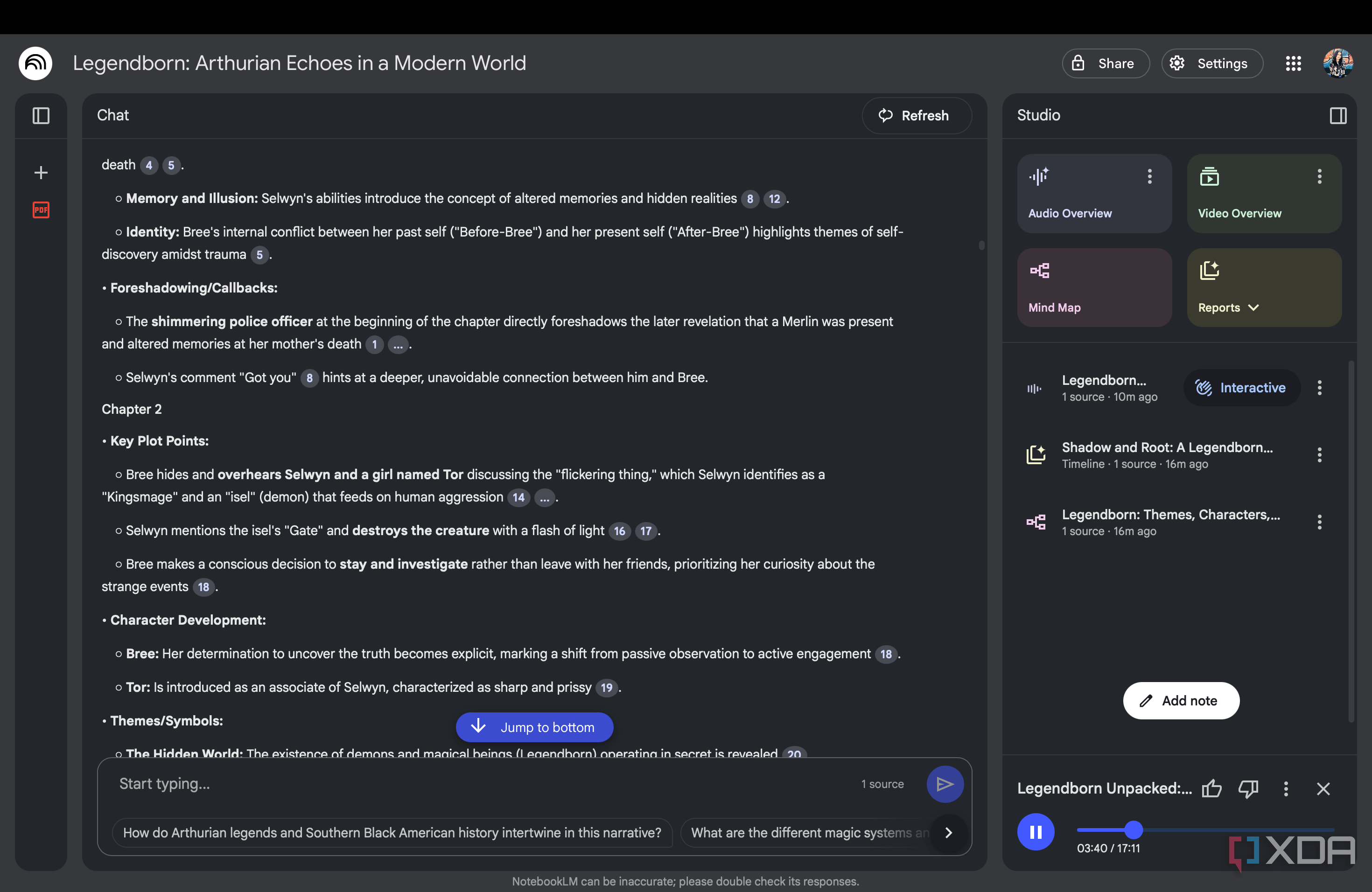This screenshot has width=1372, height=892.
Task: Collapse the Studio panel
Action: [x=1338, y=116]
